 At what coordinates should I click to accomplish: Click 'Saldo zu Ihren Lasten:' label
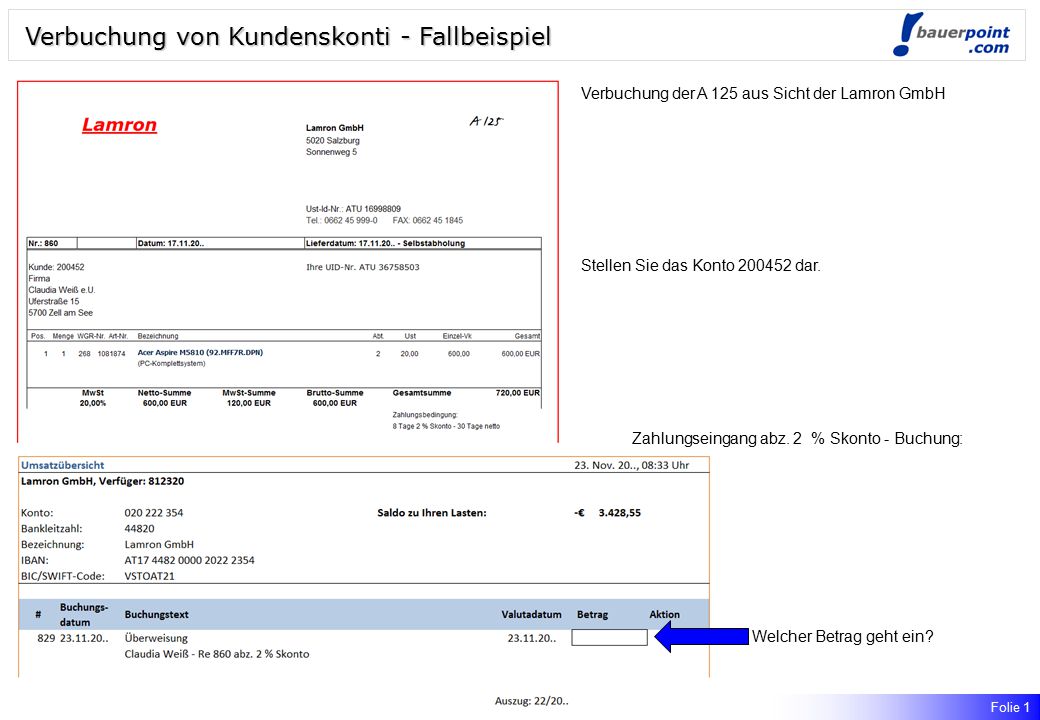coord(432,512)
